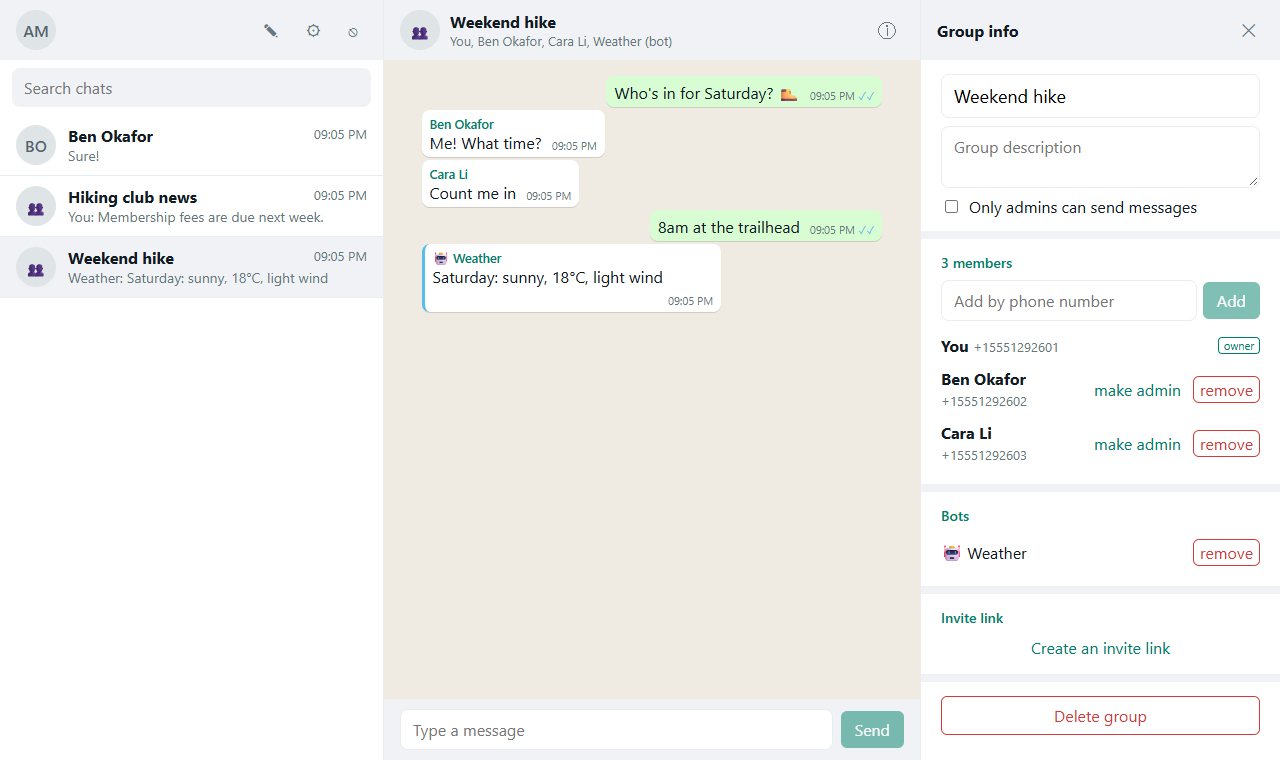This screenshot has width=1280, height=760.
Task: Click the Weather forecast message bubble text
Action: pyautogui.click(x=548, y=277)
